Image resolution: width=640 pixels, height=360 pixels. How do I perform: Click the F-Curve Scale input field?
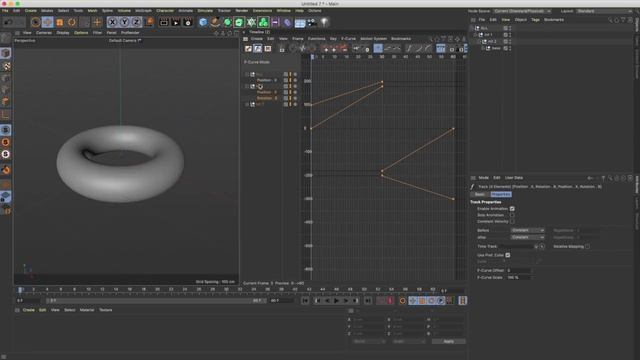tap(518, 278)
